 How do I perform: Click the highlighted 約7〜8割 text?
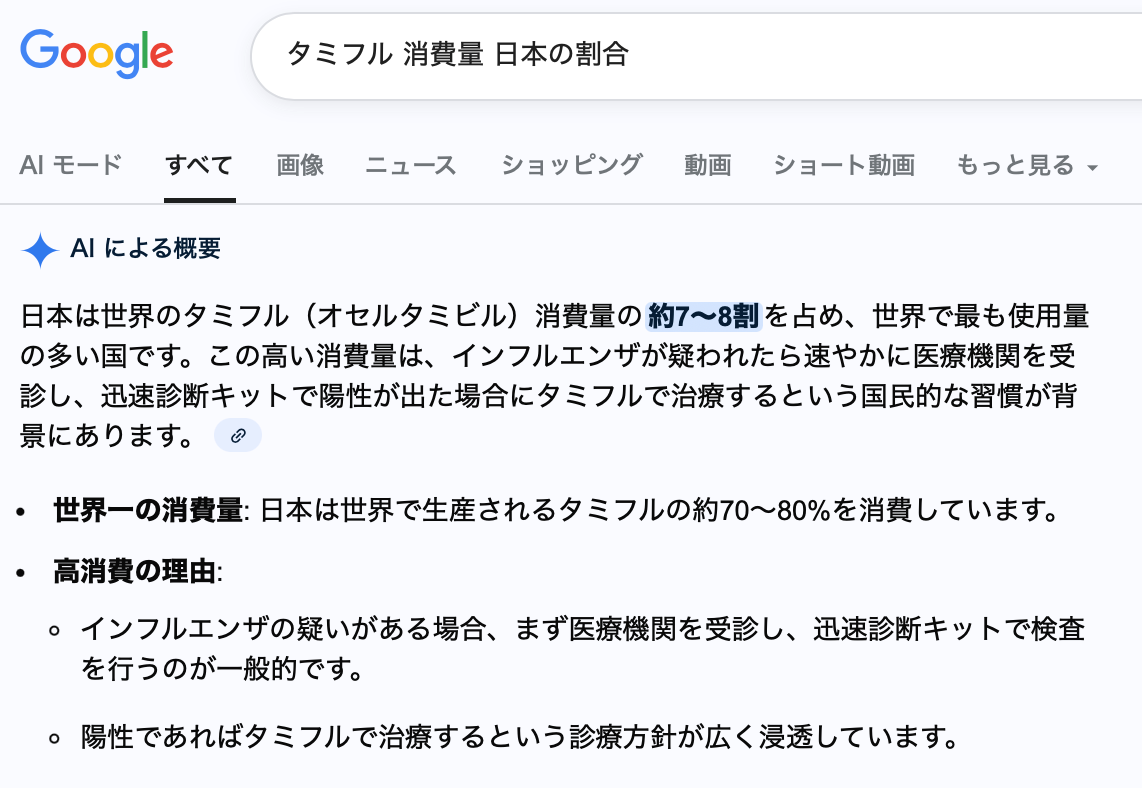click(704, 317)
